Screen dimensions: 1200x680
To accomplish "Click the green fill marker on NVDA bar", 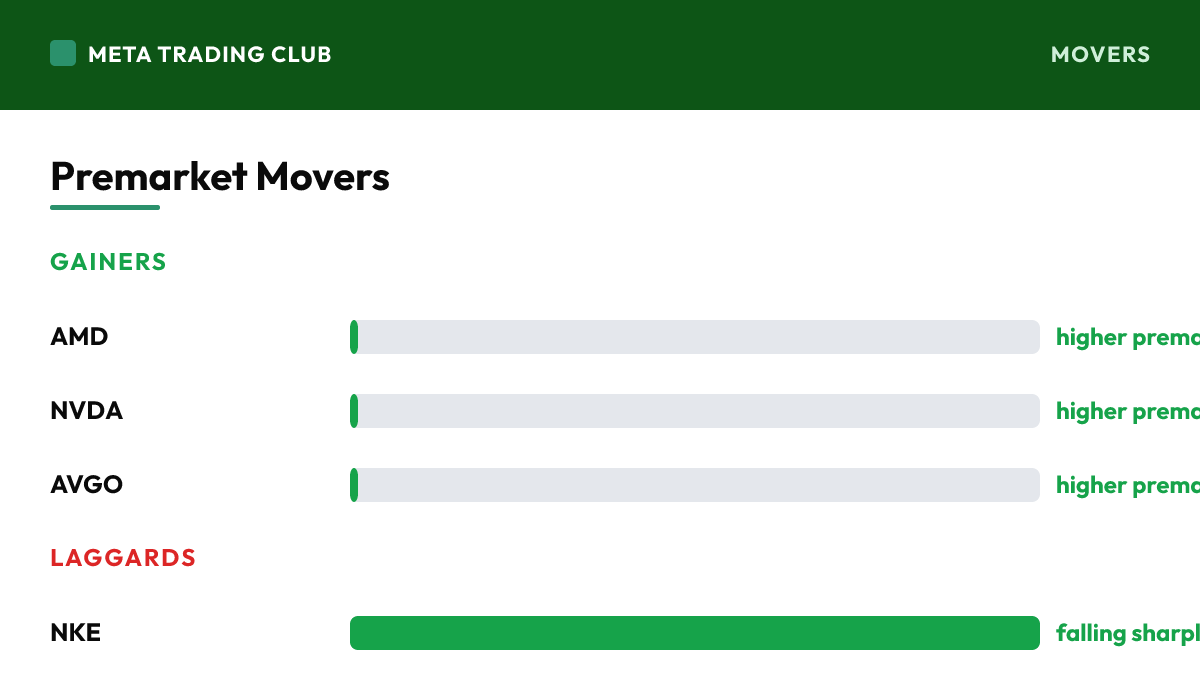I will coord(354,411).
